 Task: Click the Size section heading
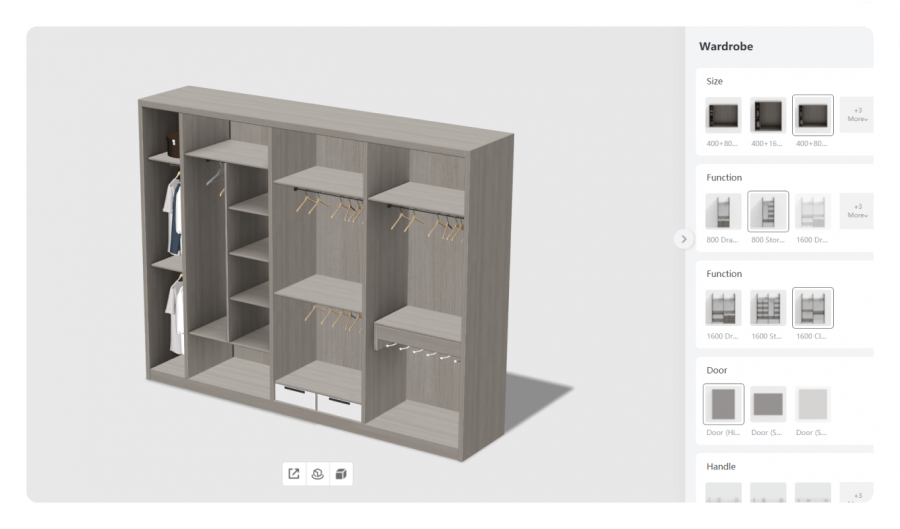click(715, 81)
